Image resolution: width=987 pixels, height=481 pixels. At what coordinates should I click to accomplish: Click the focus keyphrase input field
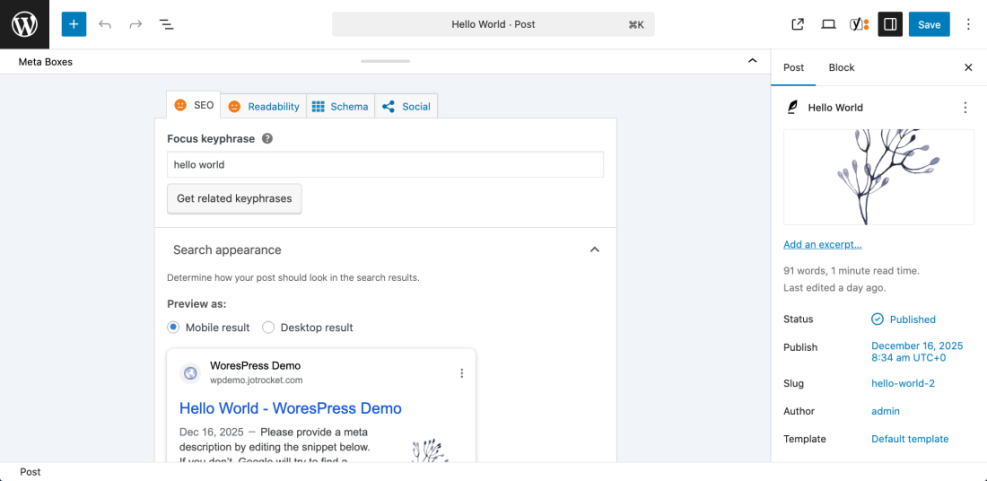tap(385, 164)
